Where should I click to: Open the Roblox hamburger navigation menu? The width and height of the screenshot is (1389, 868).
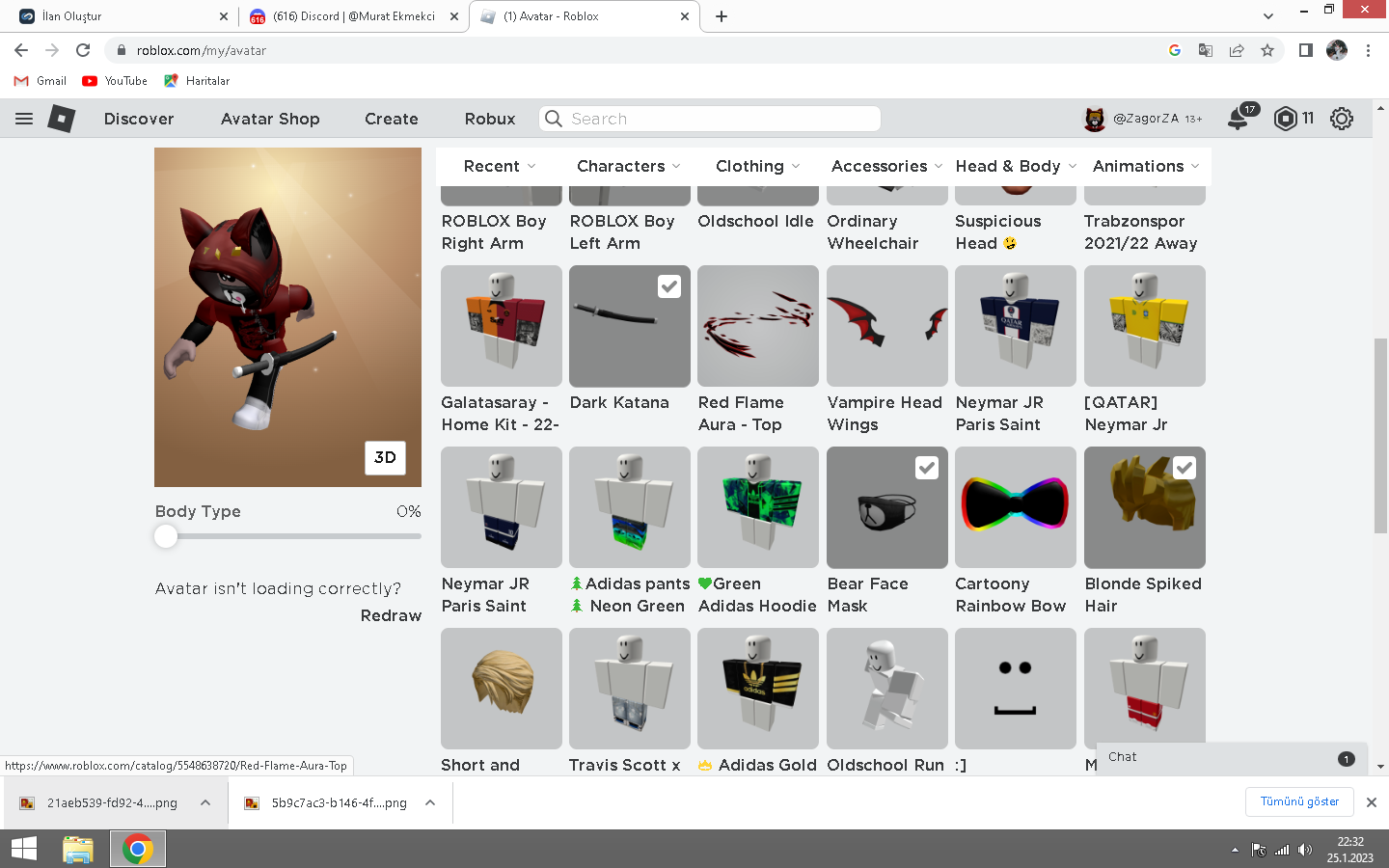click(24, 119)
